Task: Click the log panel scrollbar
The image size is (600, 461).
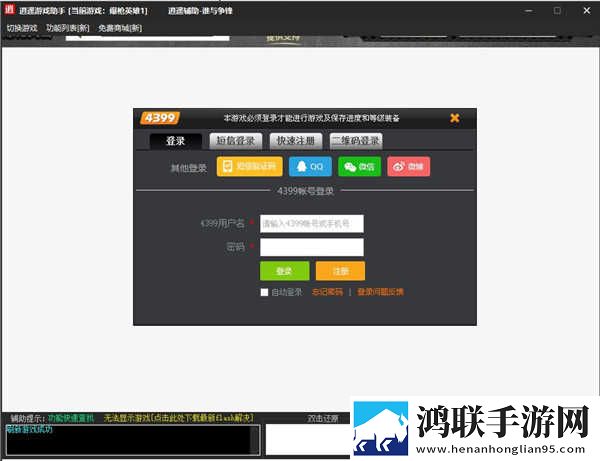Action: (254, 440)
